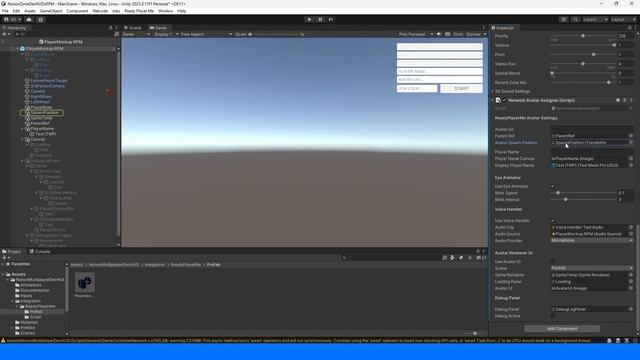Open the Free Aspect dropdown
The width and height of the screenshot is (640, 360).
pos(206,34)
